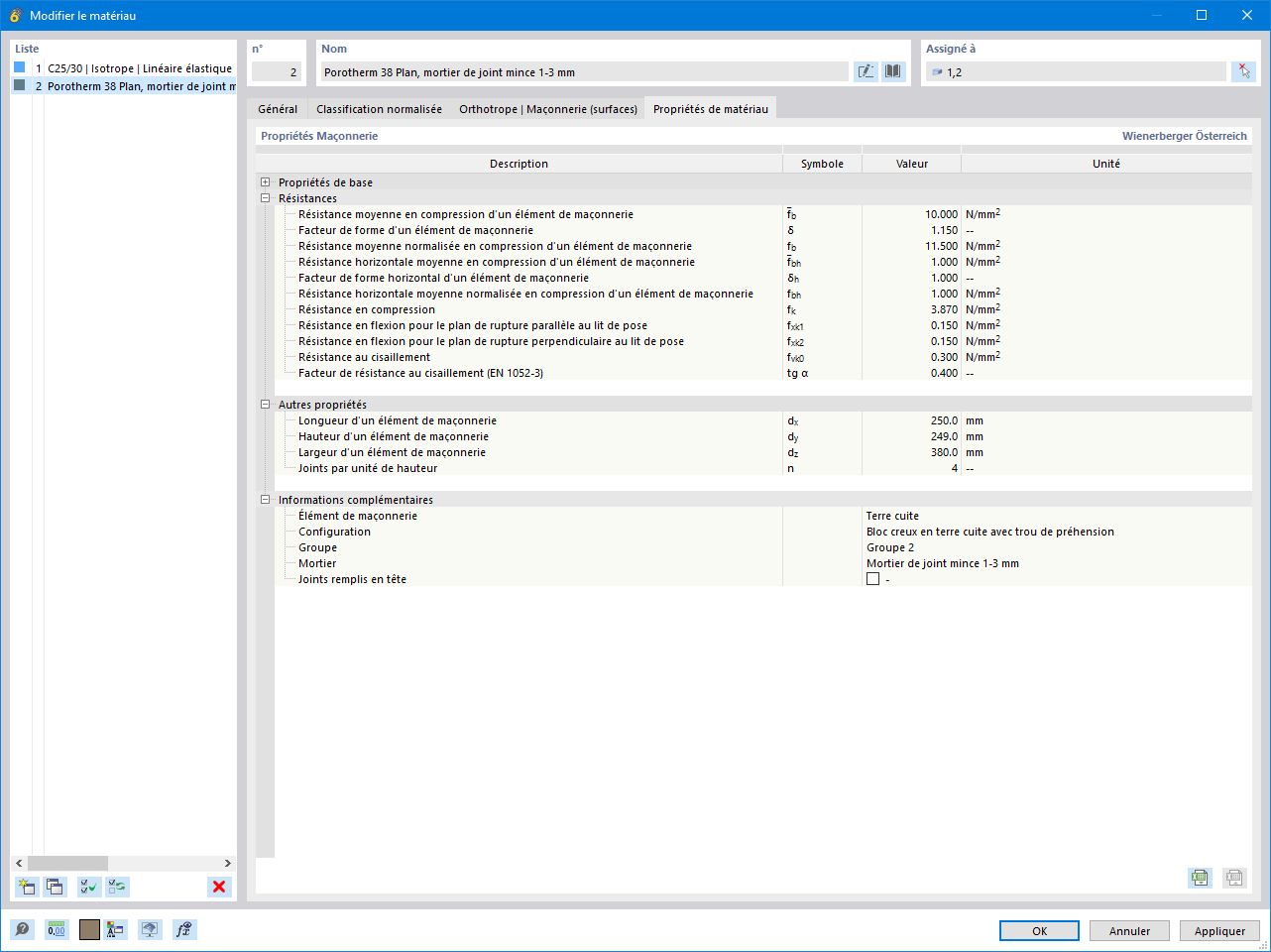
Task: Collapse the Autres propriétés section
Action: (265, 405)
